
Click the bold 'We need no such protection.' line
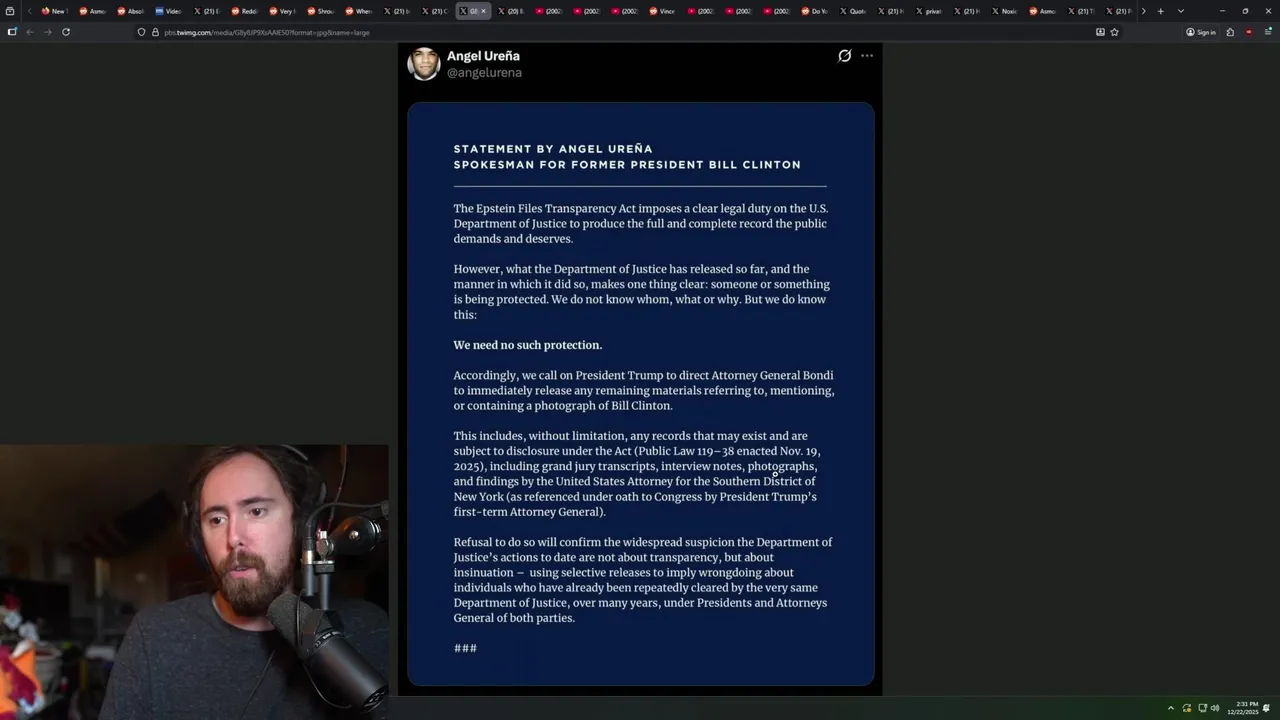tap(528, 345)
